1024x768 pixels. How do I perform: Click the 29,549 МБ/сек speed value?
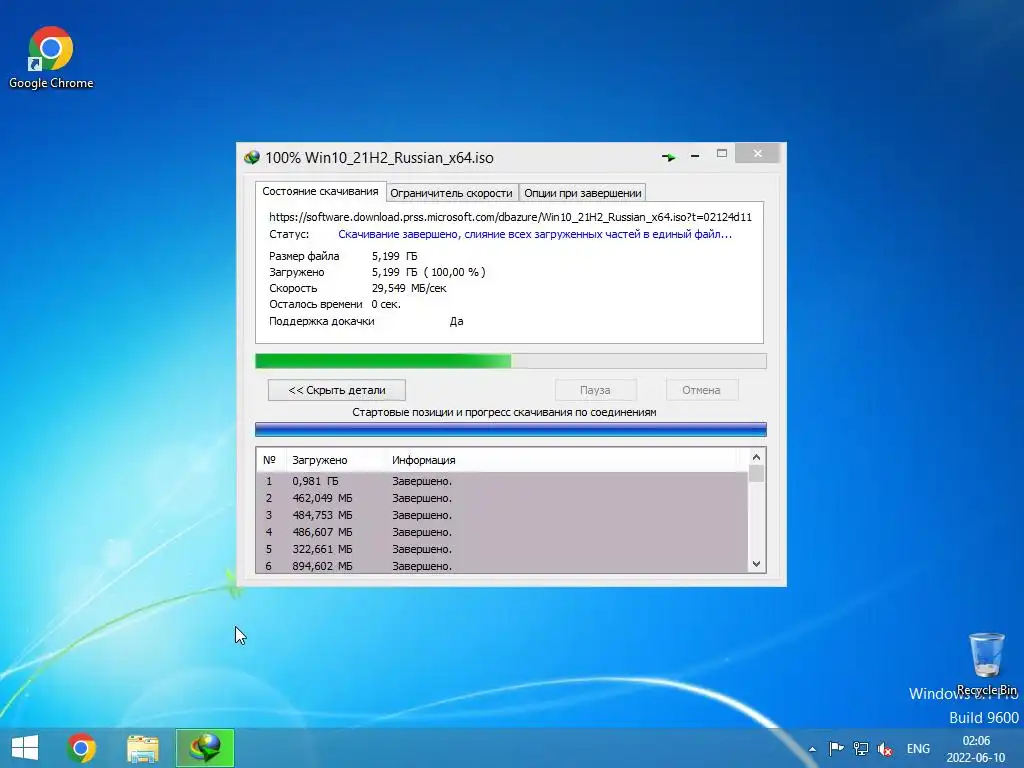point(409,288)
